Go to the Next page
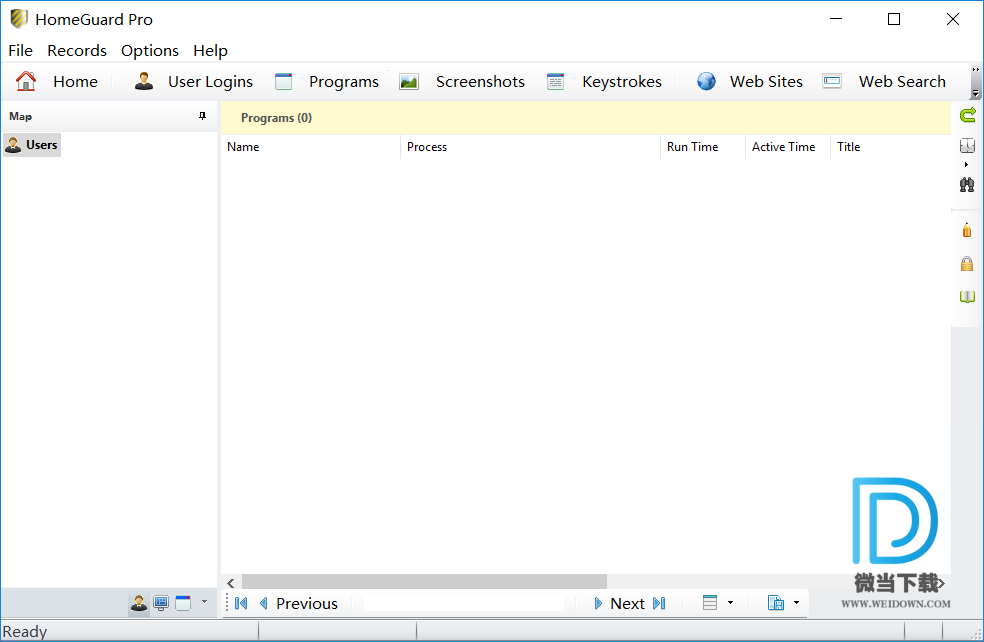This screenshot has width=984, height=642. click(x=619, y=604)
